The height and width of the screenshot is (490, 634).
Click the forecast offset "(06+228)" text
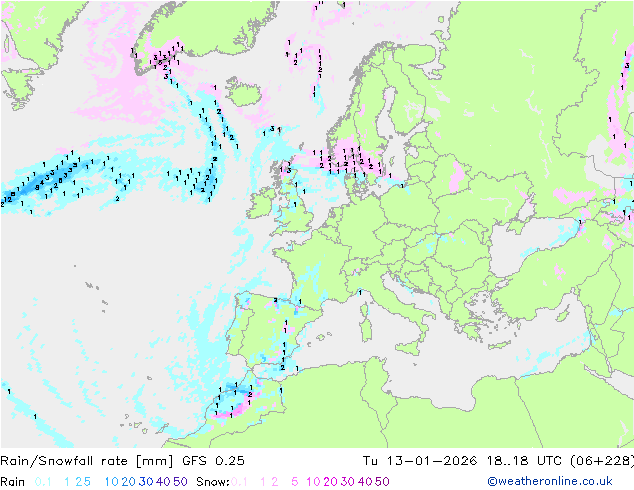pos(602,461)
